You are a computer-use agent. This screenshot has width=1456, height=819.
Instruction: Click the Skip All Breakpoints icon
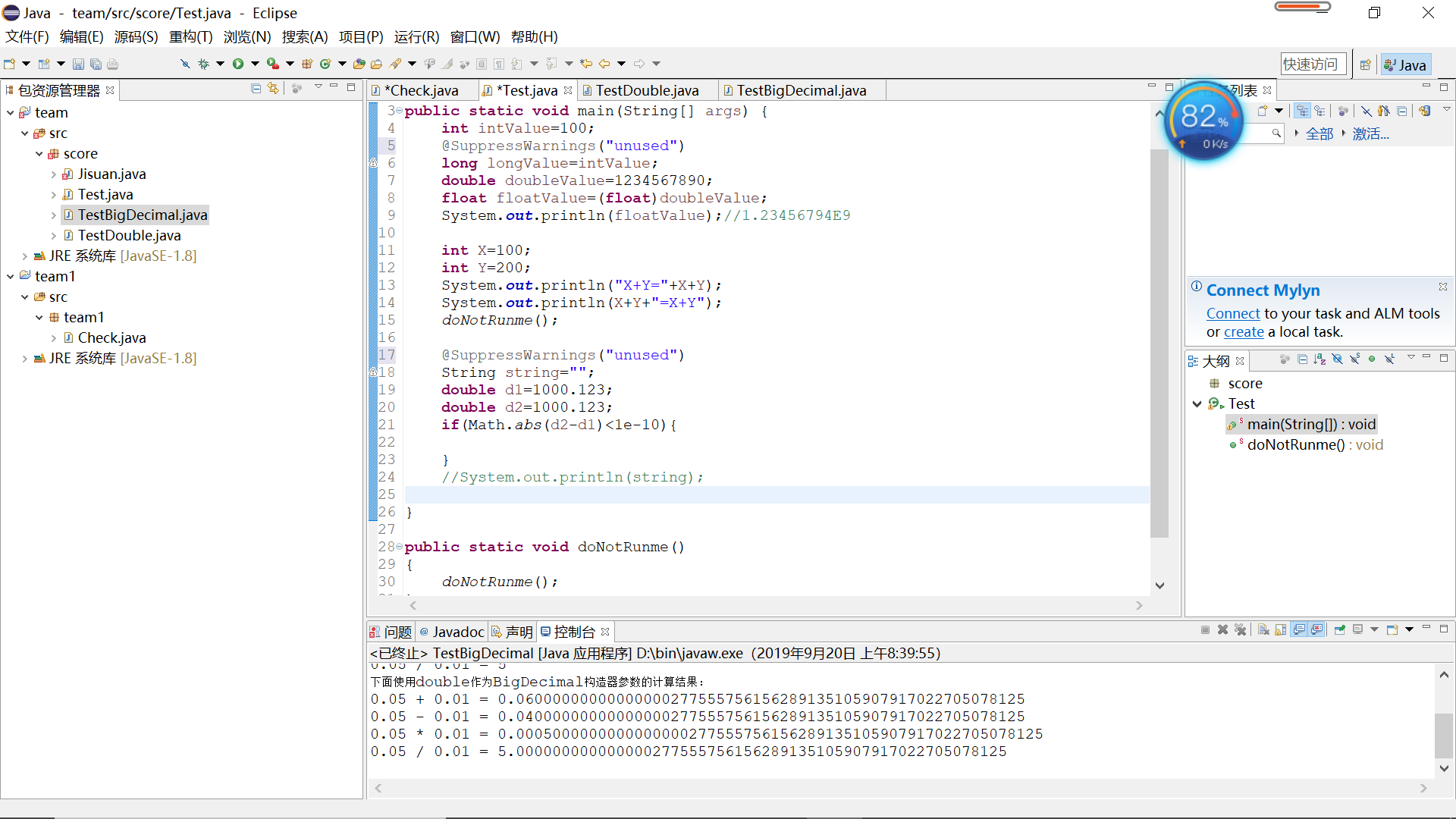(x=185, y=64)
